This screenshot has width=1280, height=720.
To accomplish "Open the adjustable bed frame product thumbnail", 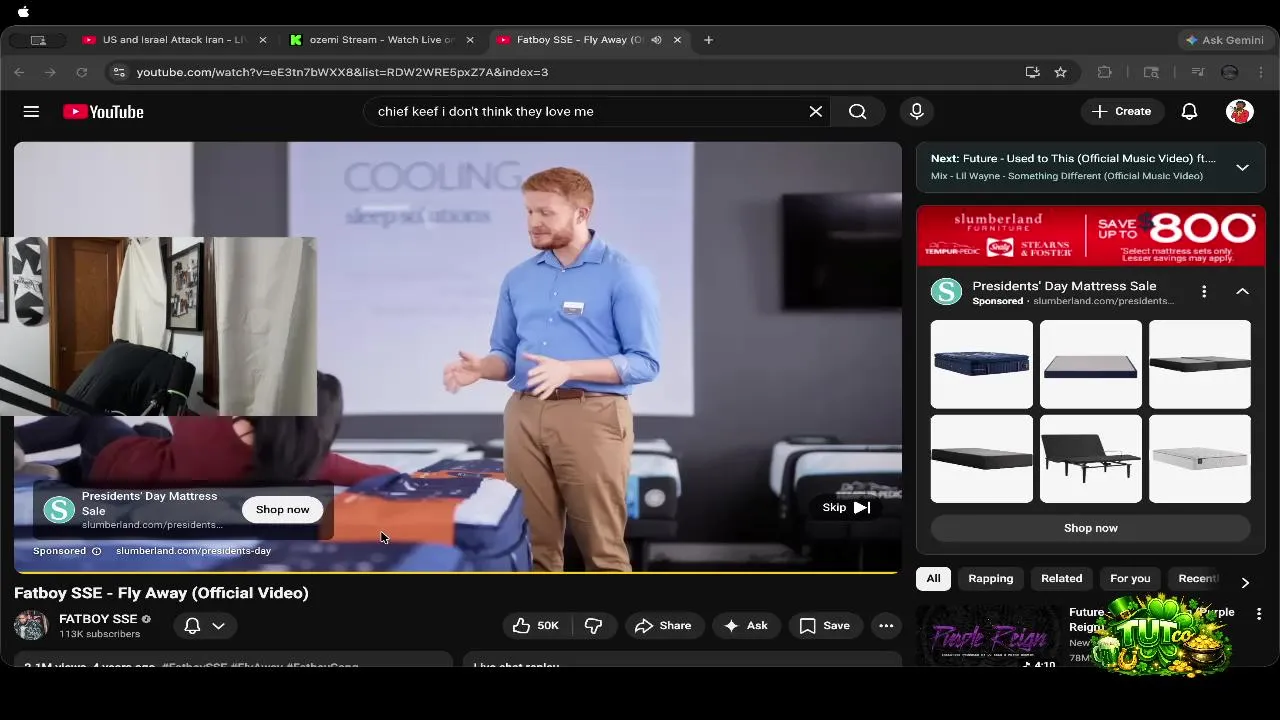I will [x=1091, y=459].
